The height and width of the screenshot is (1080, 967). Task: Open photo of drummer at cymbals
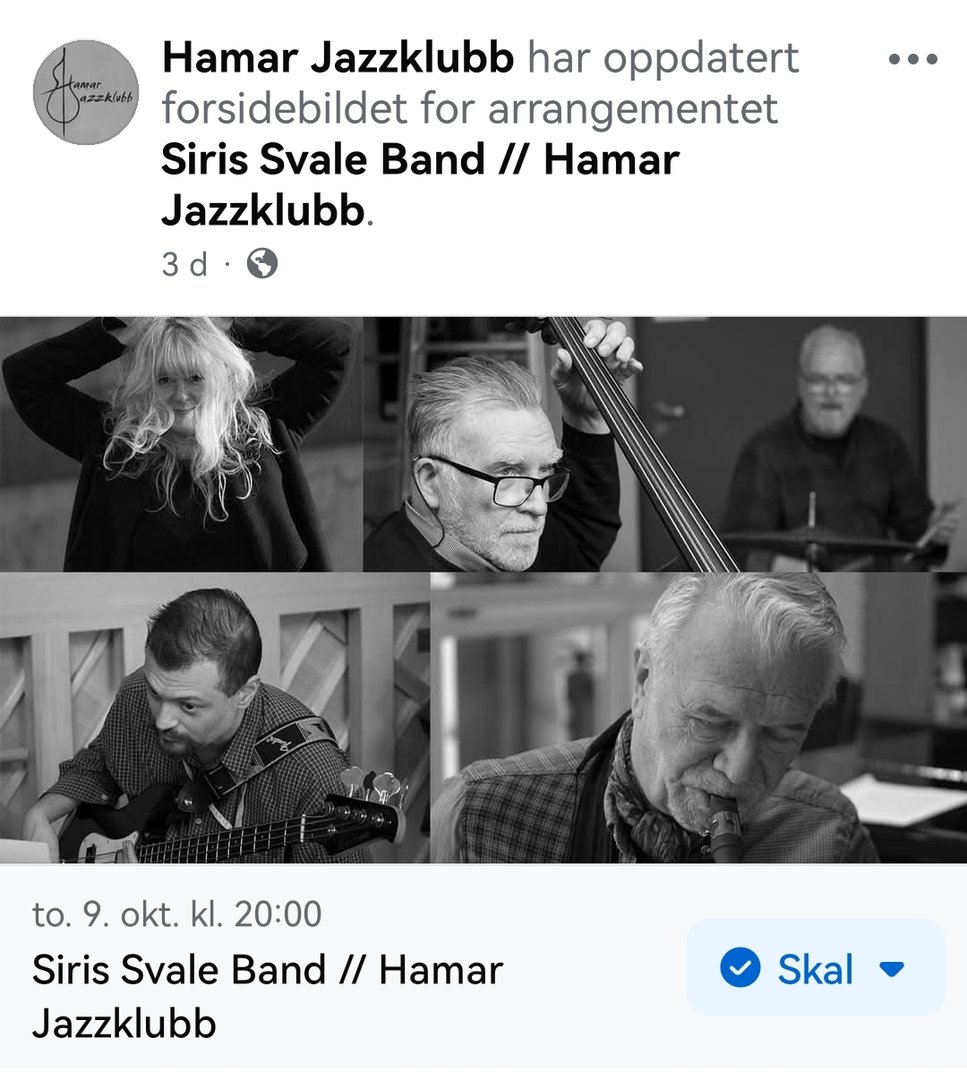[x=802, y=444]
